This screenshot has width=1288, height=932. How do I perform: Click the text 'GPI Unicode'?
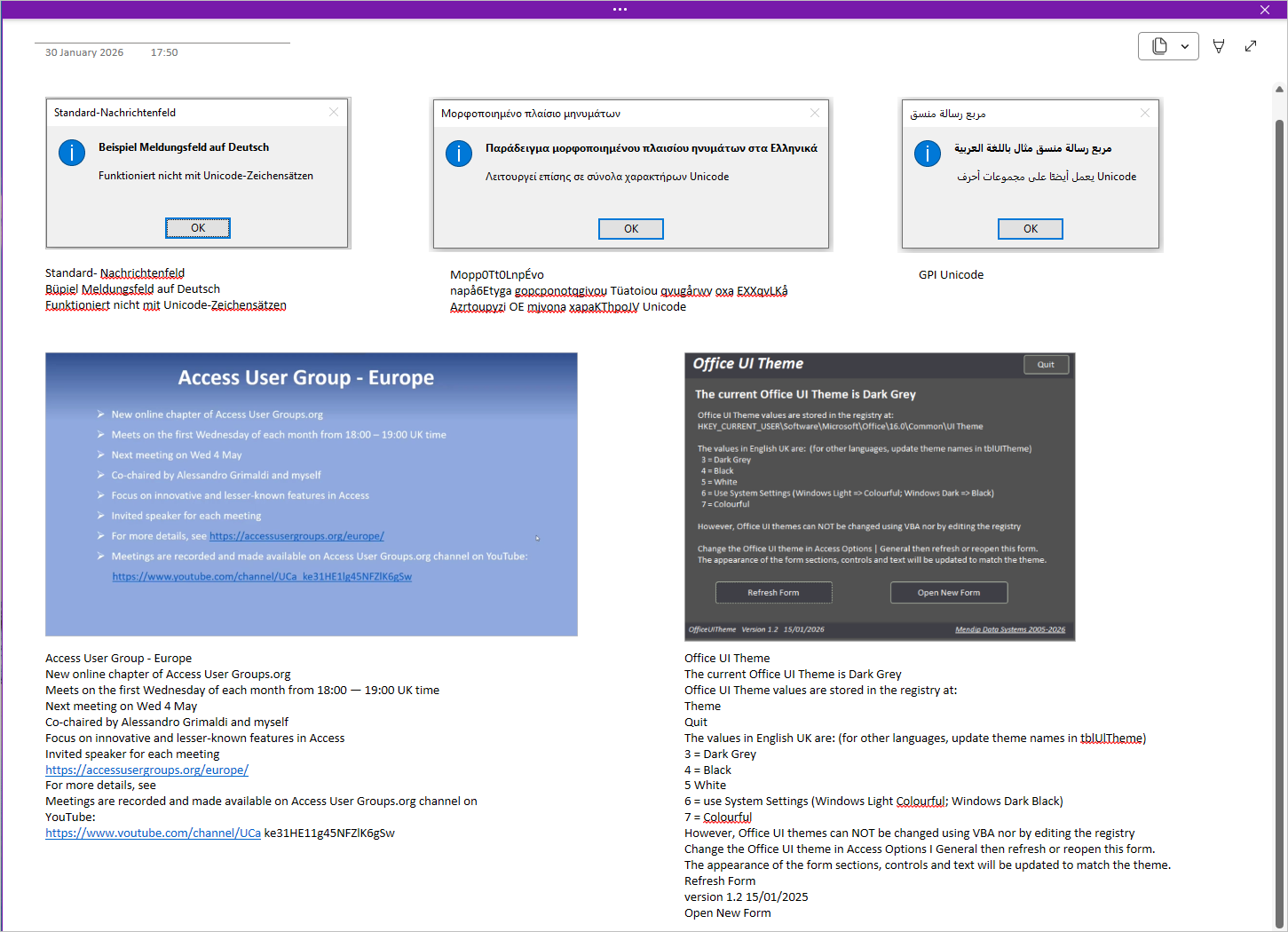click(x=951, y=274)
